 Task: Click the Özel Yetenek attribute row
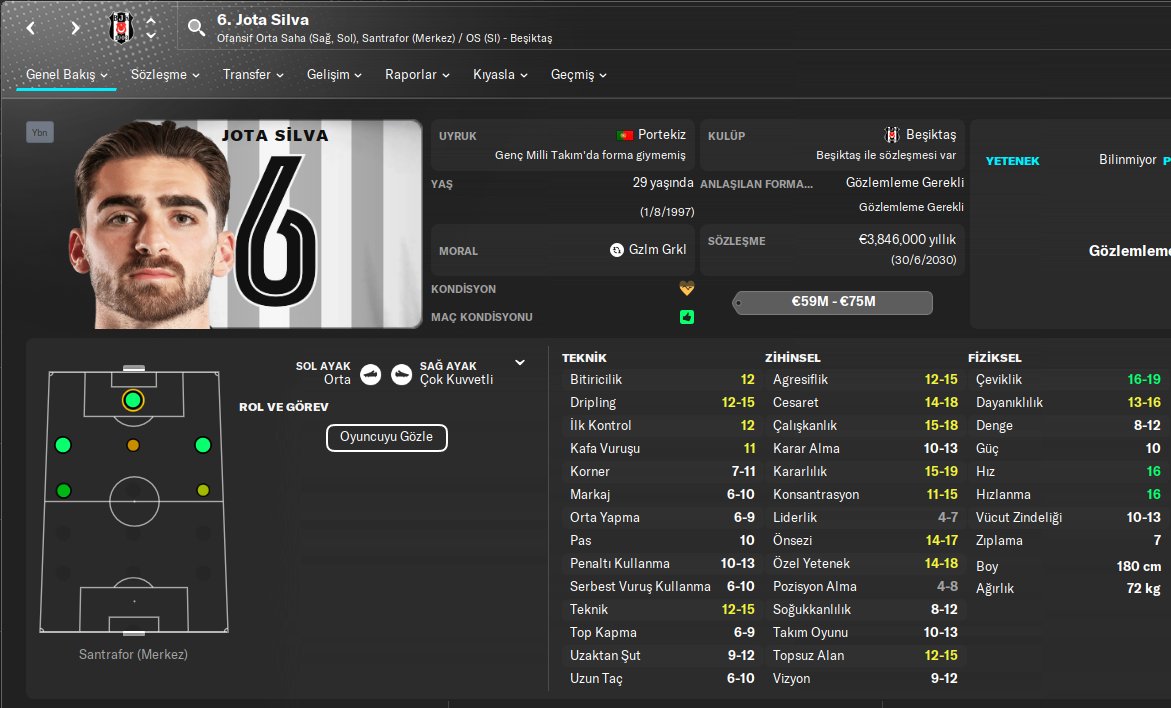pos(865,564)
